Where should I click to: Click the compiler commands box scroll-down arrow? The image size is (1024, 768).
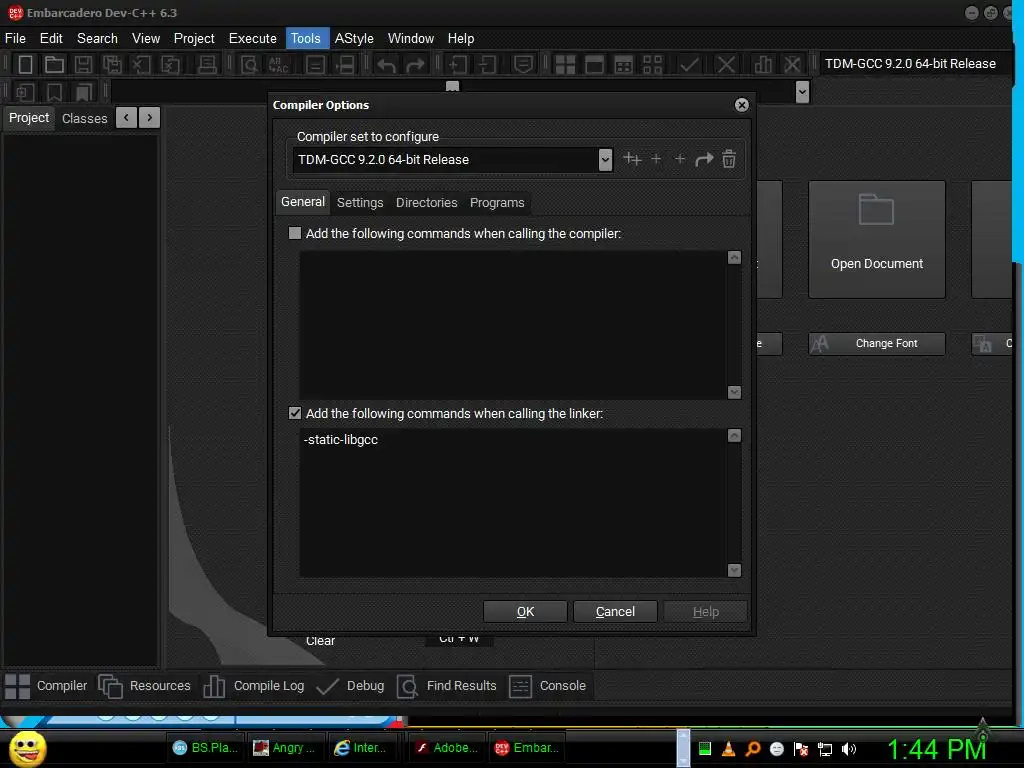click(734, 392)
